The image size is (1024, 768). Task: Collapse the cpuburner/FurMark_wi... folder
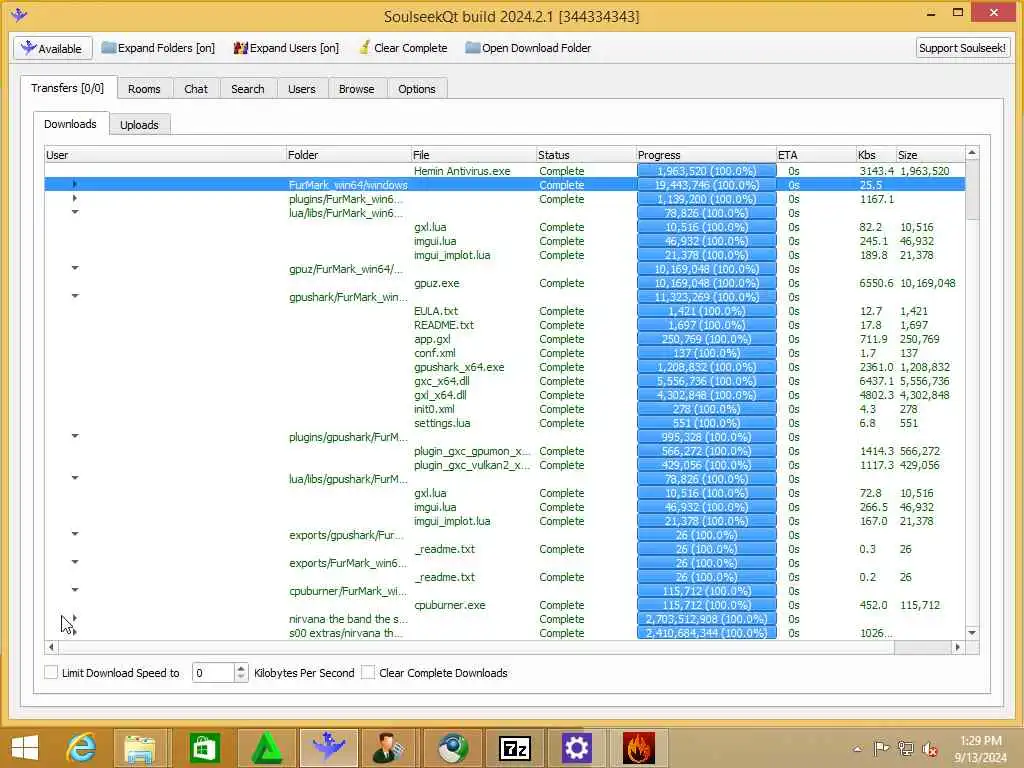(x=74, y=590)
